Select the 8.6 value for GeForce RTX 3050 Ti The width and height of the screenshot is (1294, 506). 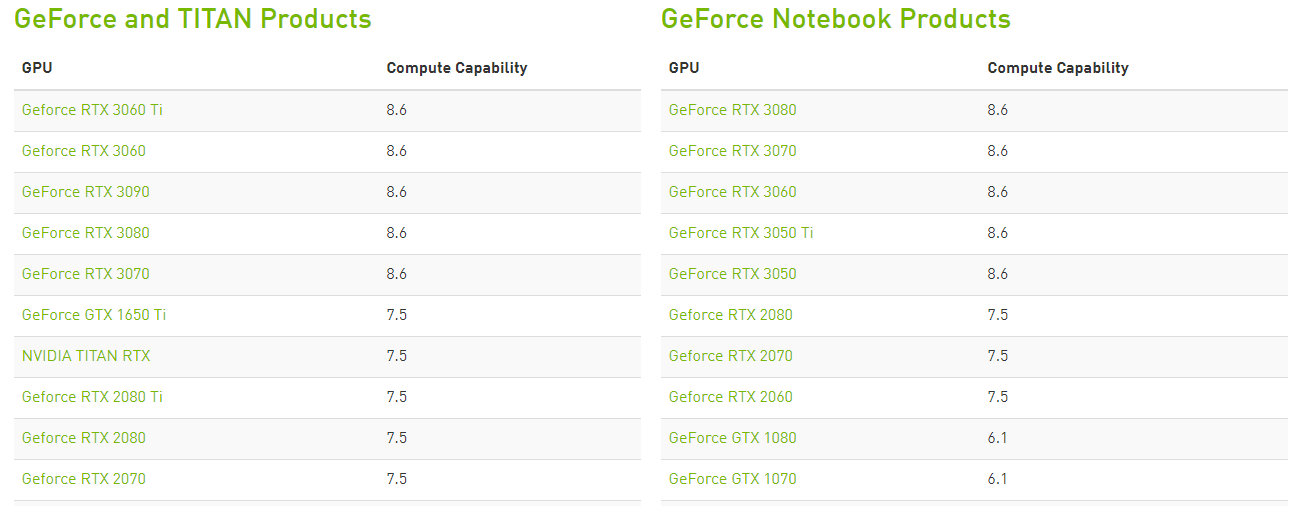(x=998, y=233)
